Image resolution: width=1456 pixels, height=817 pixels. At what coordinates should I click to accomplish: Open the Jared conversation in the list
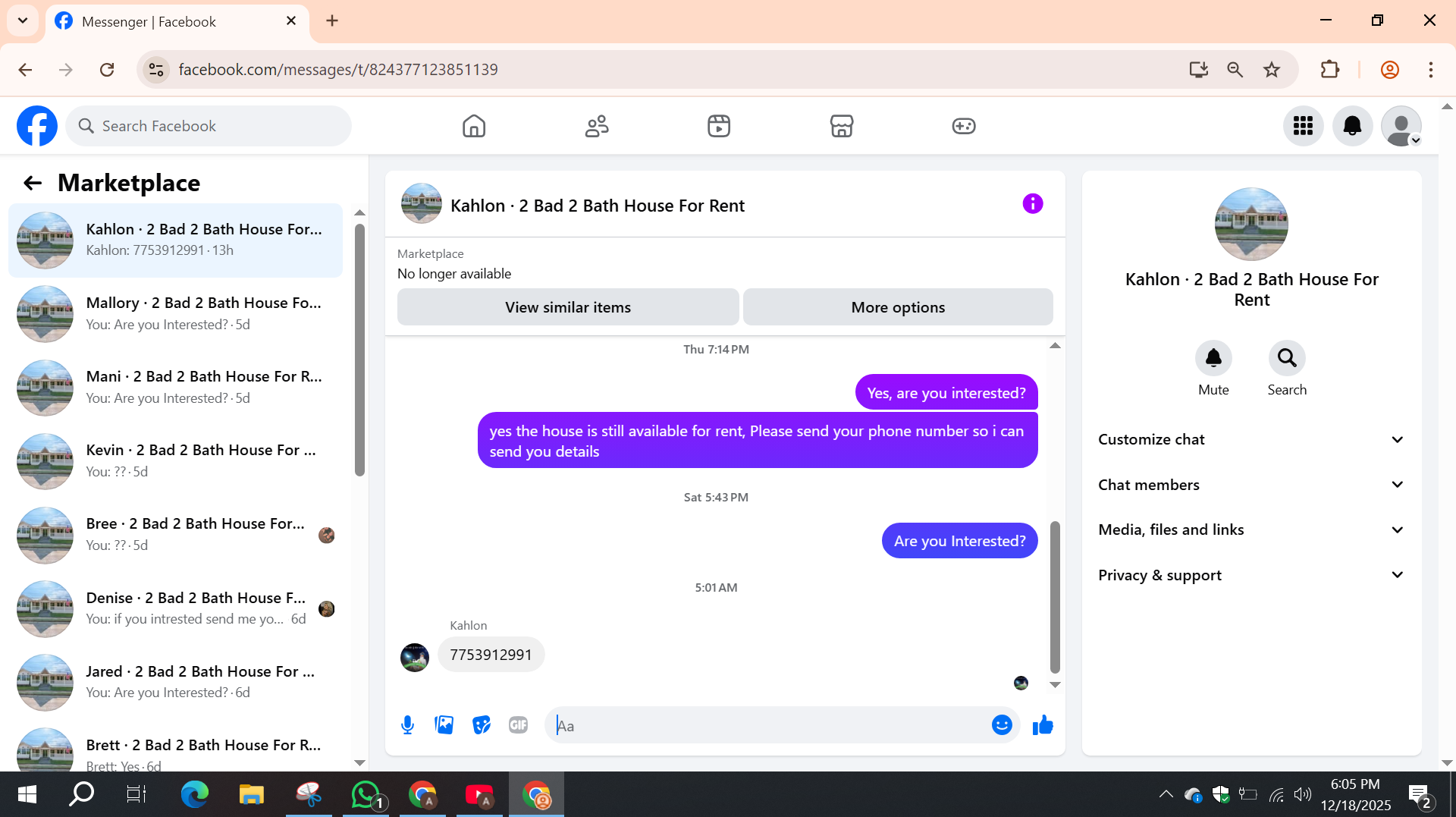click(176, 682)
